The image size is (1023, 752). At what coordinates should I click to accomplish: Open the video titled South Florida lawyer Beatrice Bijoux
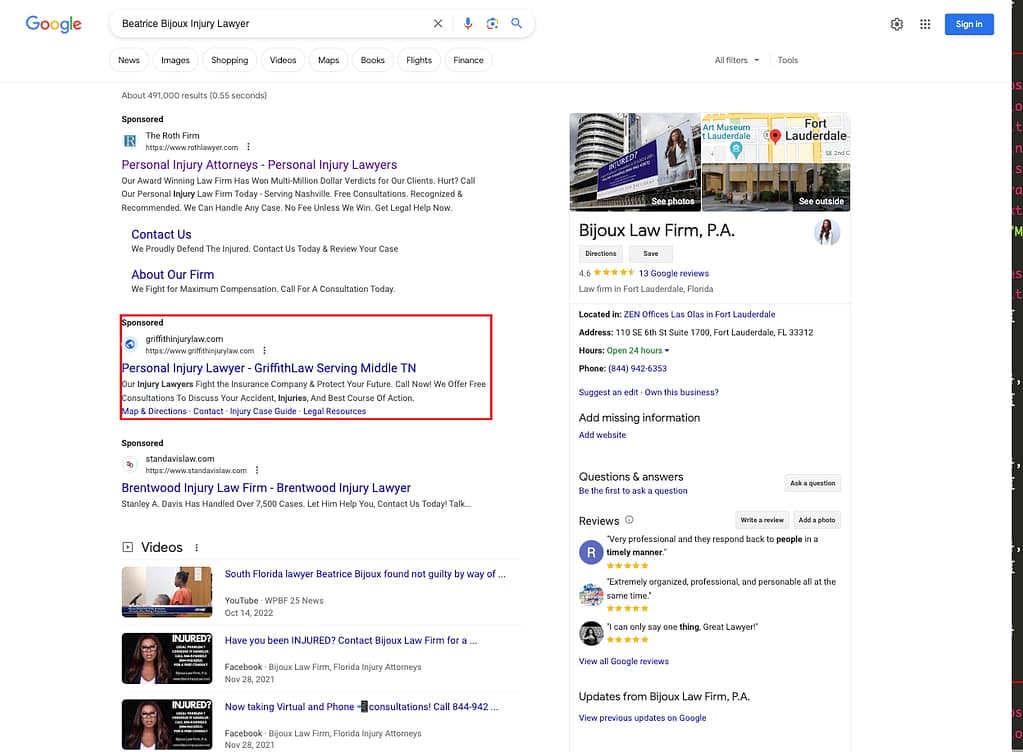coord(365,574)
